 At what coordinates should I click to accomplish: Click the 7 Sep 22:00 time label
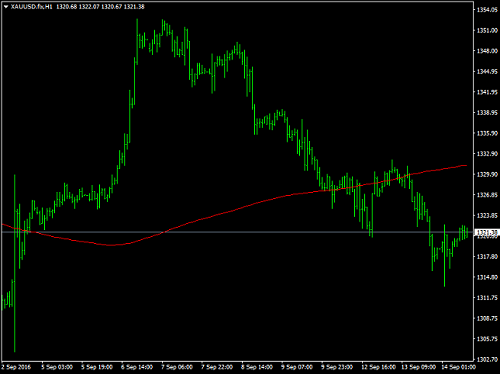(217, 367)
